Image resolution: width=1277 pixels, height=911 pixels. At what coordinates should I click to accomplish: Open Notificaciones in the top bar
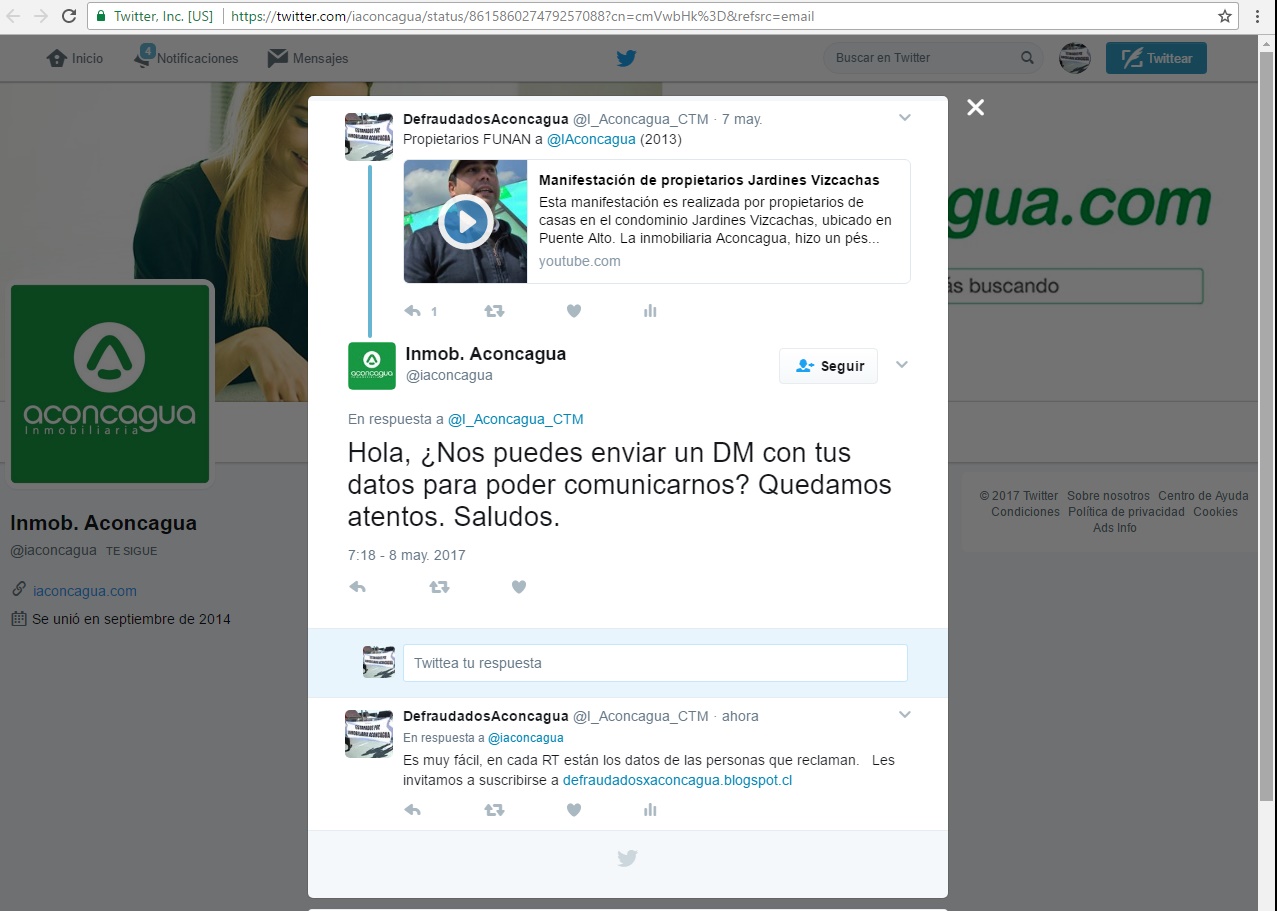186,58
